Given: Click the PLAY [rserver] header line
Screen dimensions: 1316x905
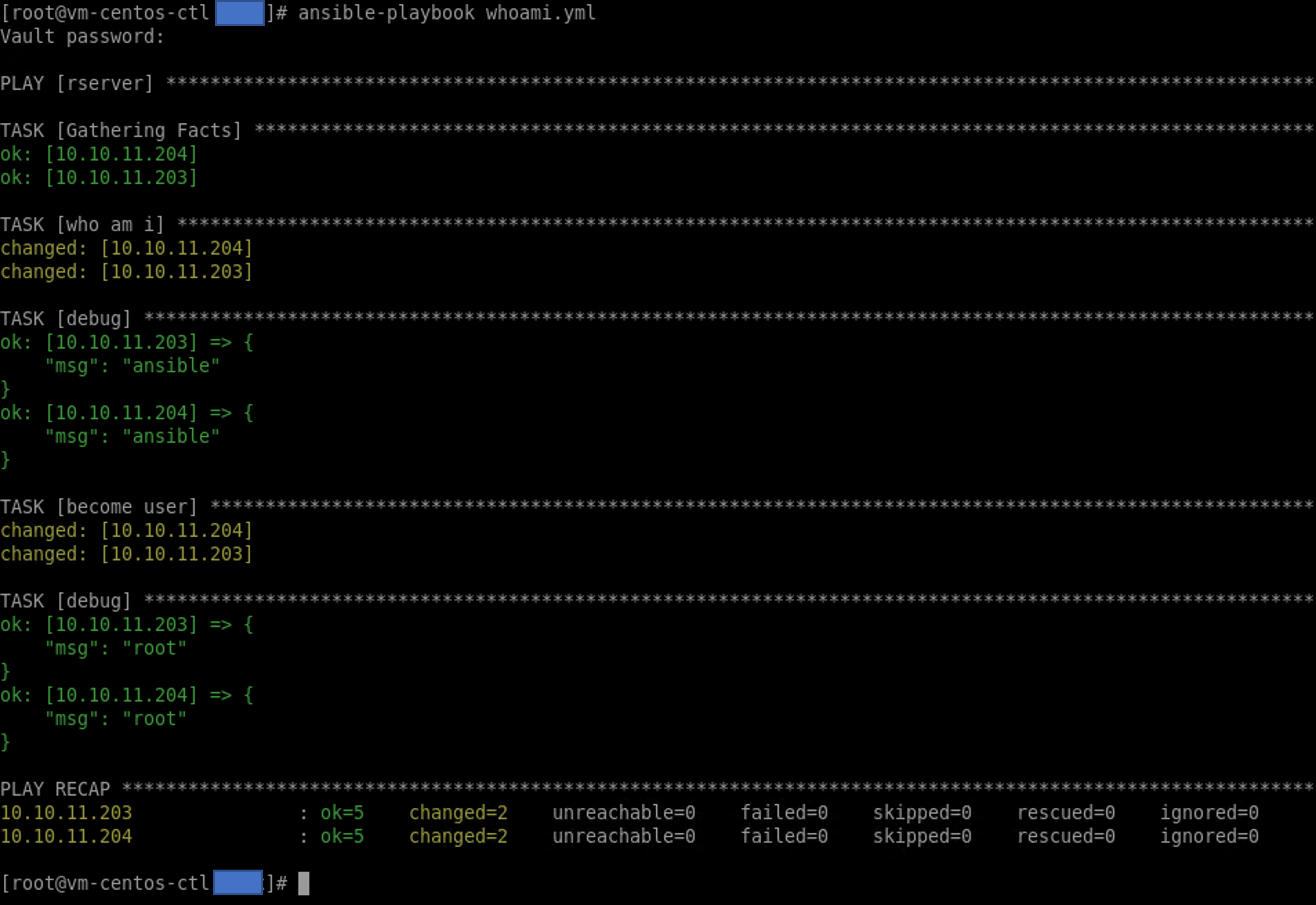Looking at the screenshot, I should click(76, 83).
